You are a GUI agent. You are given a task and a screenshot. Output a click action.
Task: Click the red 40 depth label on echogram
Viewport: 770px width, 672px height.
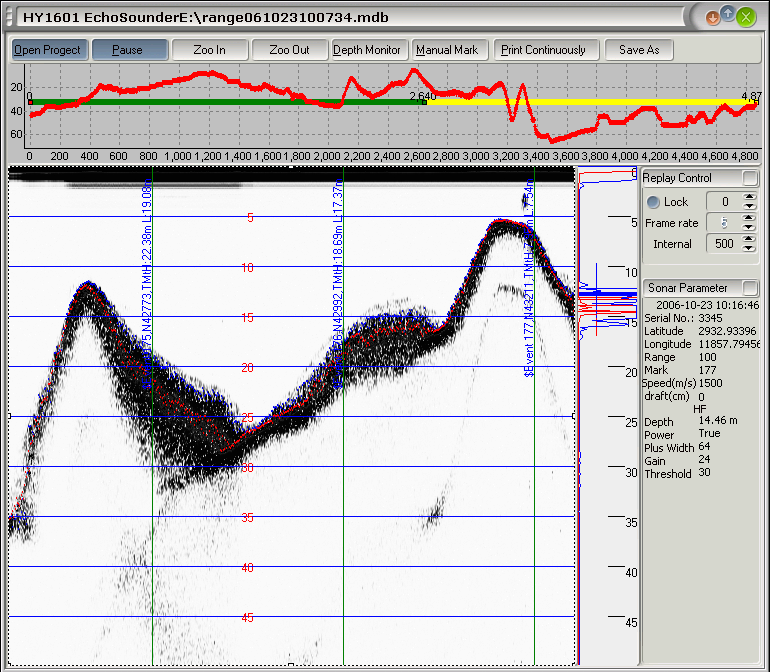[x=248, y=568]
